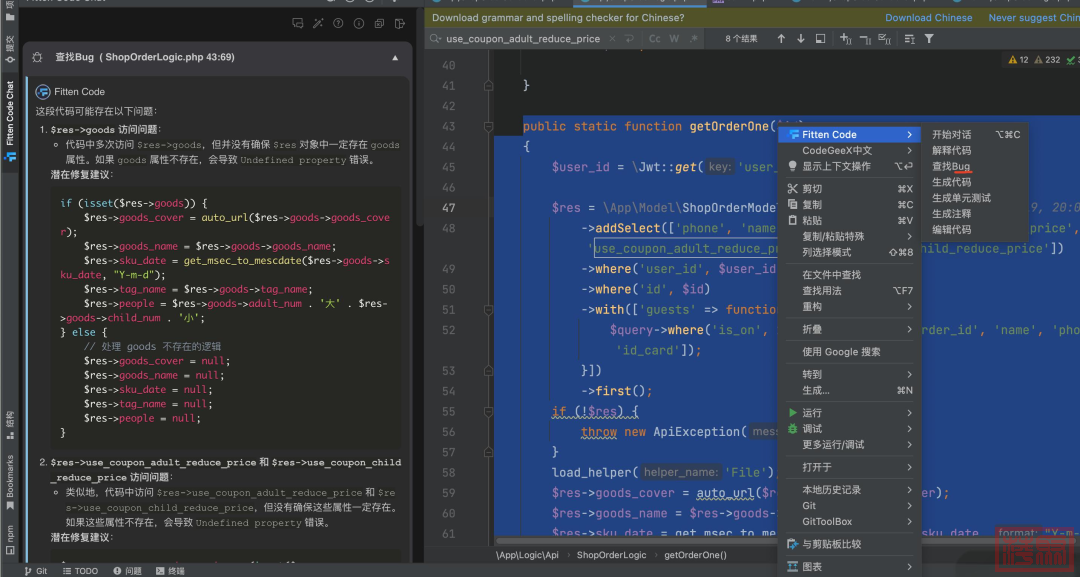Toggle match case 'Cc' search option

pyautogui.click(x=655, y=39)
